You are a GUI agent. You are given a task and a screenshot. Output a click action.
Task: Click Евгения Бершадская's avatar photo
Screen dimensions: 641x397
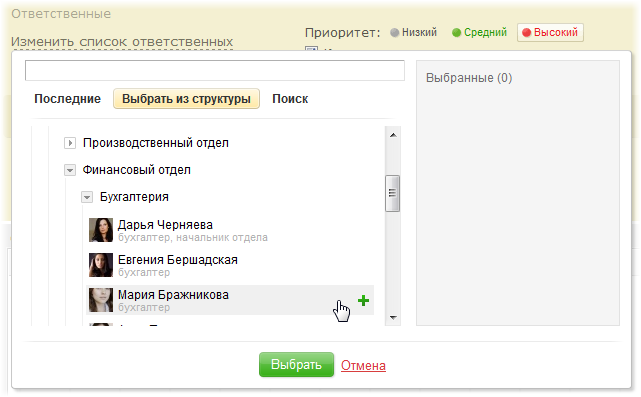[101, 265]
